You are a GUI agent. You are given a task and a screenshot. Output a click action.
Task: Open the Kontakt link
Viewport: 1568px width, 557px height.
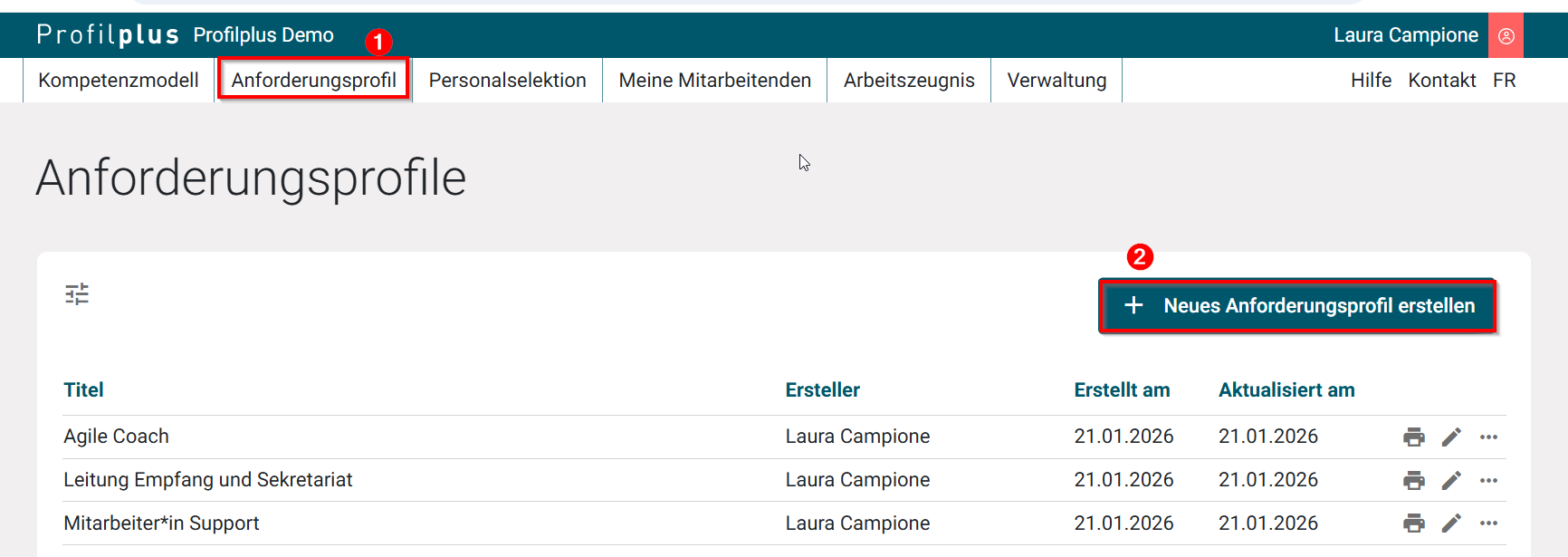click(1441, 80)
